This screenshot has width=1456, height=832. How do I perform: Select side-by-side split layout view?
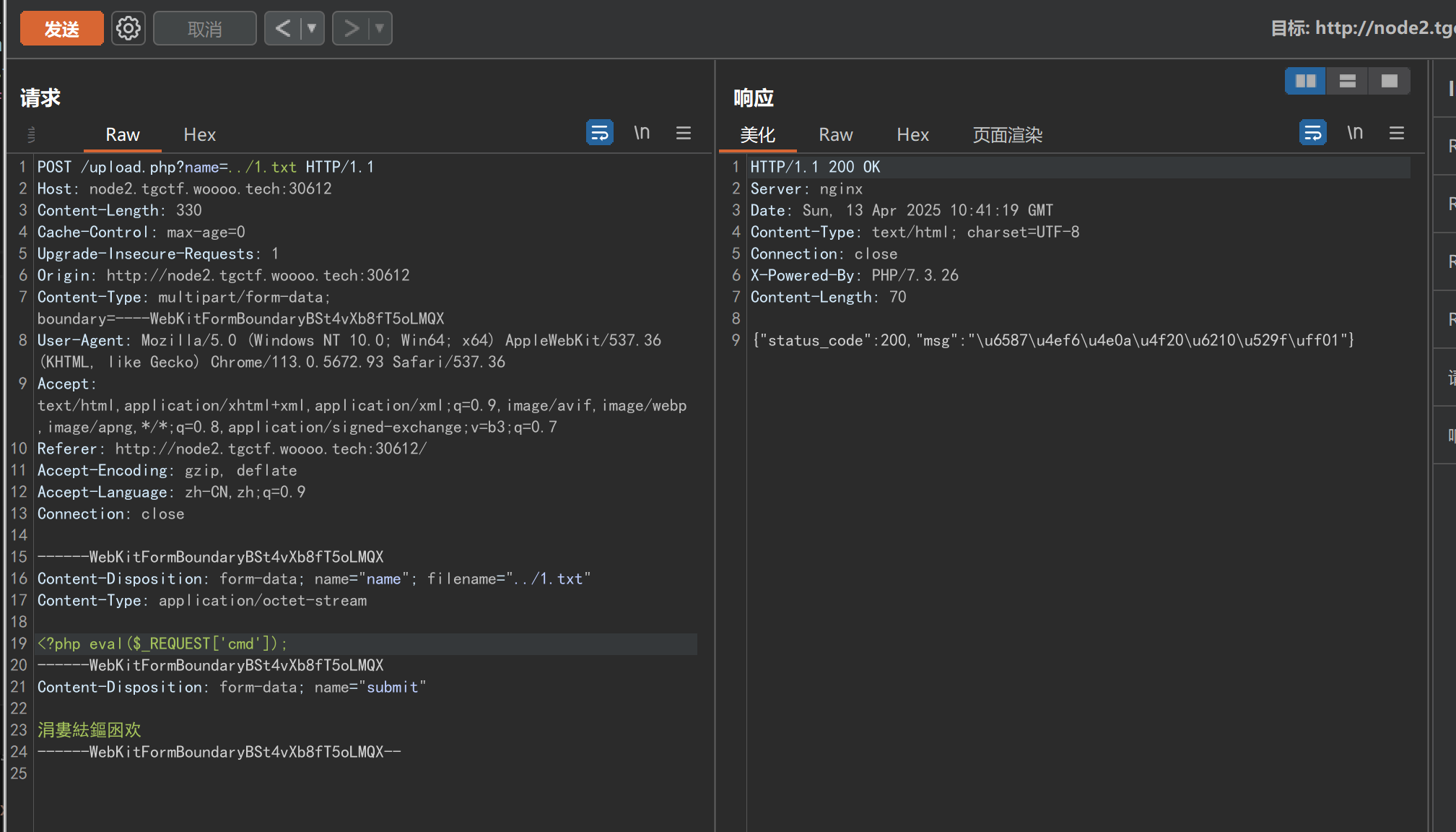point(1305,81)
